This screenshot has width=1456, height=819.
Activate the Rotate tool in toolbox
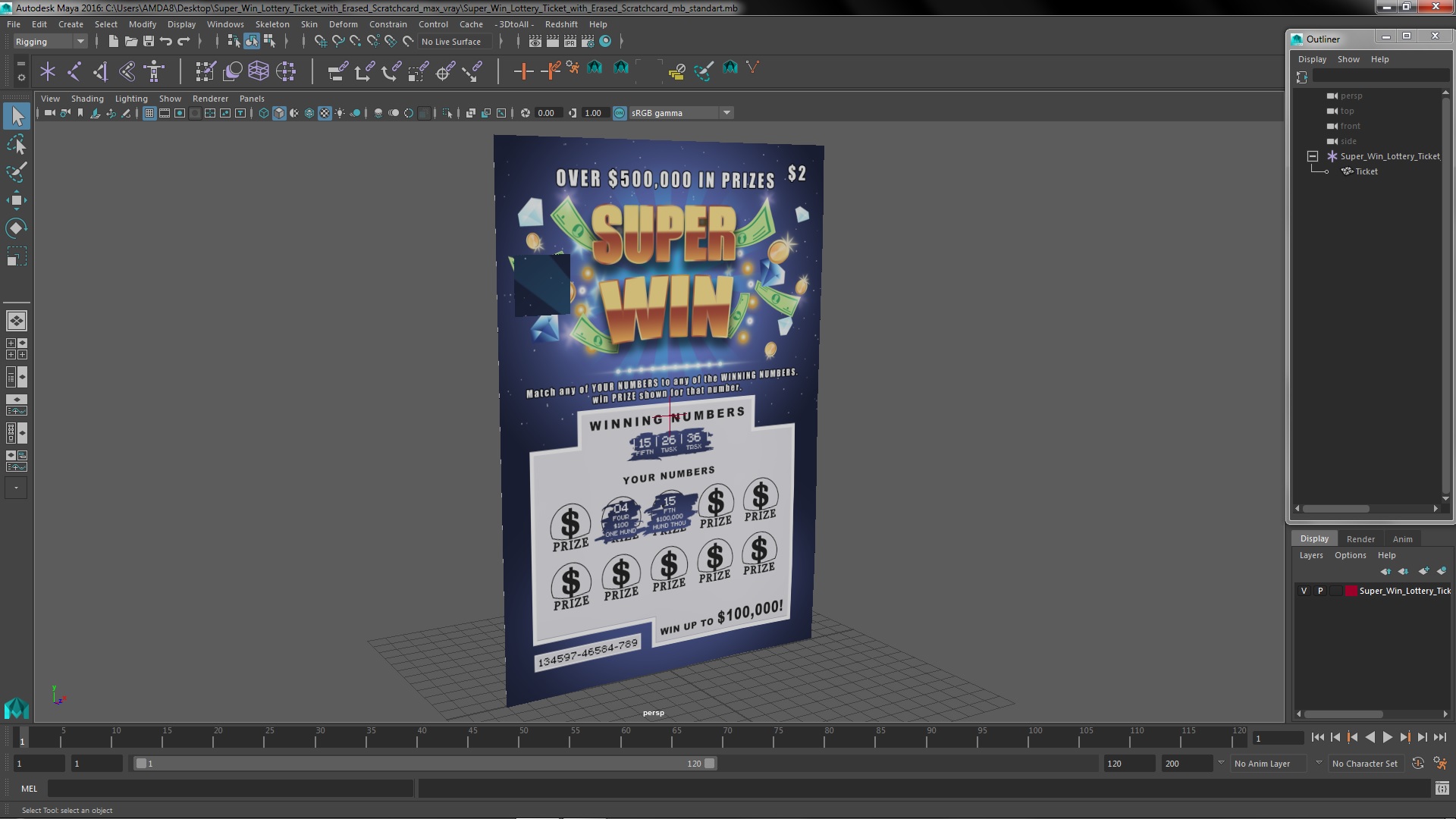17,228
